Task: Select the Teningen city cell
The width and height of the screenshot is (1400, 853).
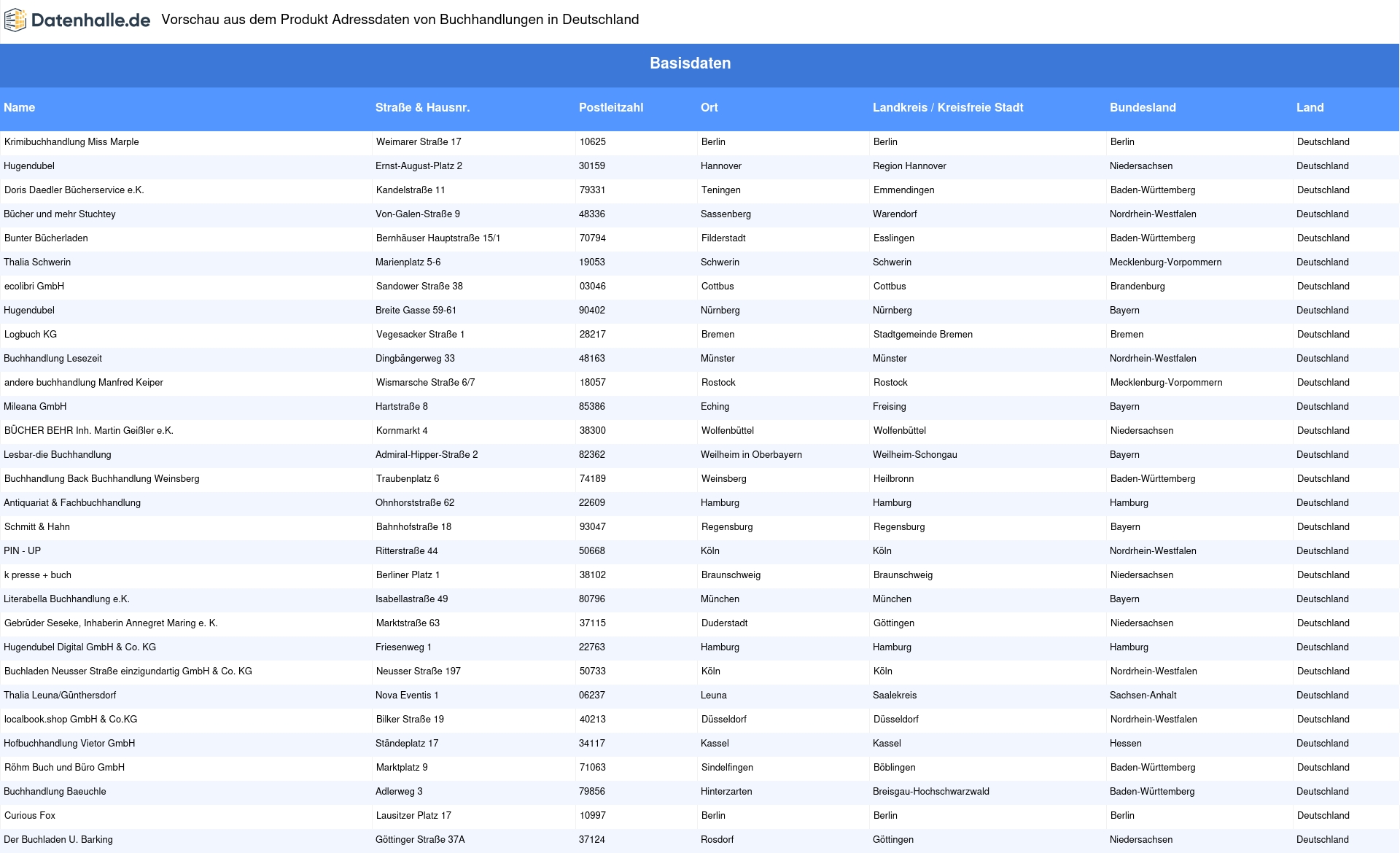Action: tap(721, 190)
